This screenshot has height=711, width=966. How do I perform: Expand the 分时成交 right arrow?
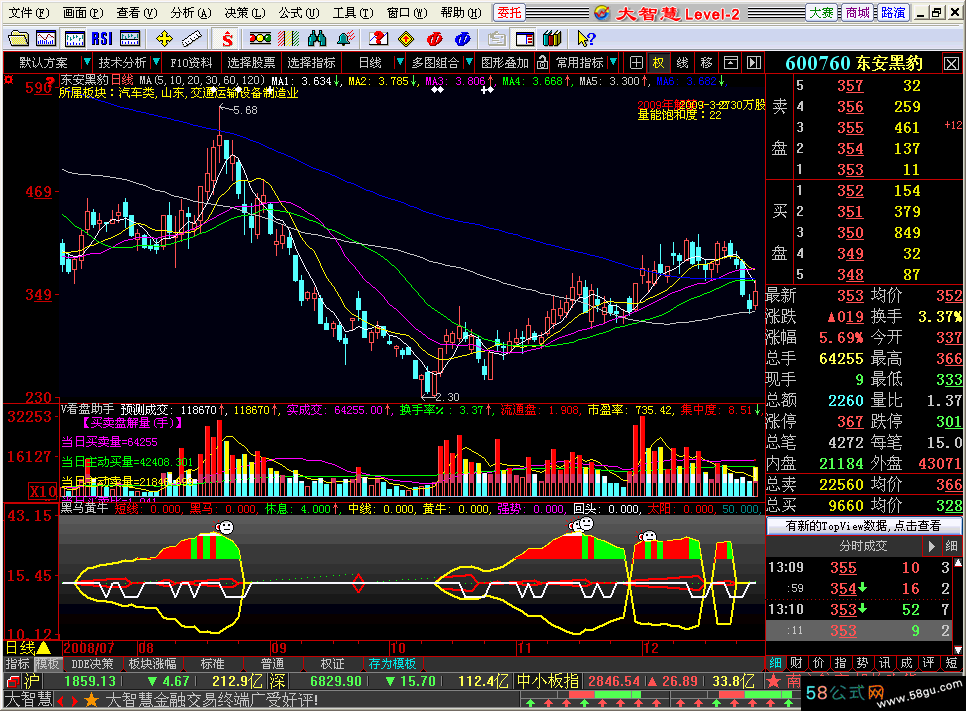coord(932,546)
